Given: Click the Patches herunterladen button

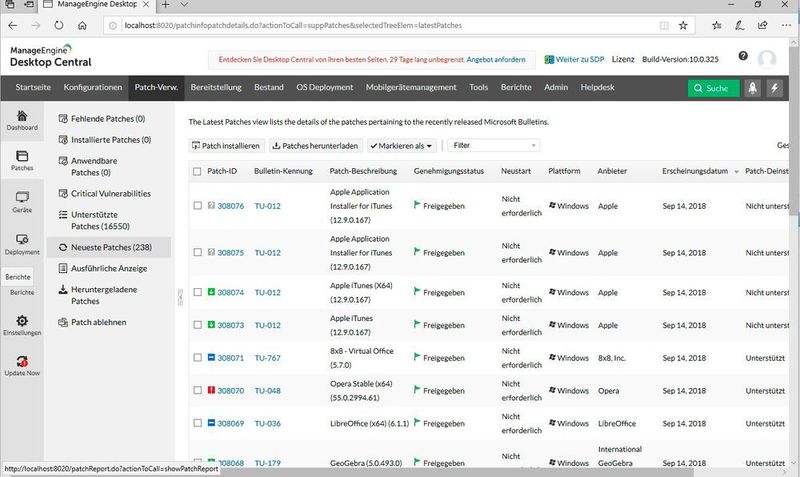Looking at the screenshot, I should [316, 146].
